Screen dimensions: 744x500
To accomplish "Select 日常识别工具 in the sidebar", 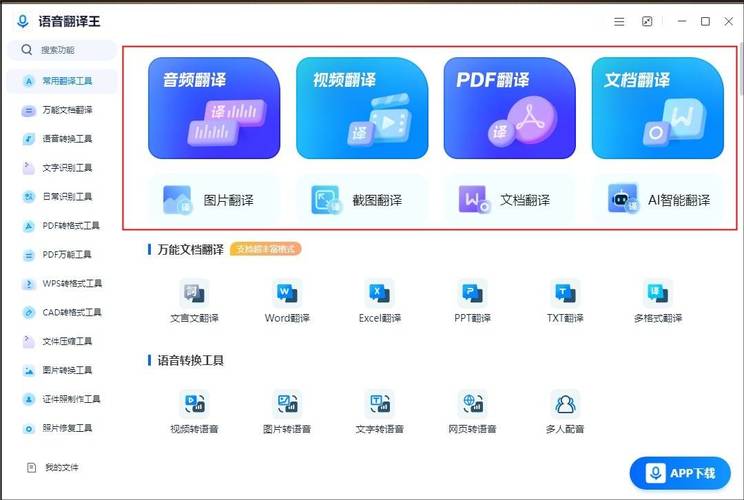I will [62, 197].
